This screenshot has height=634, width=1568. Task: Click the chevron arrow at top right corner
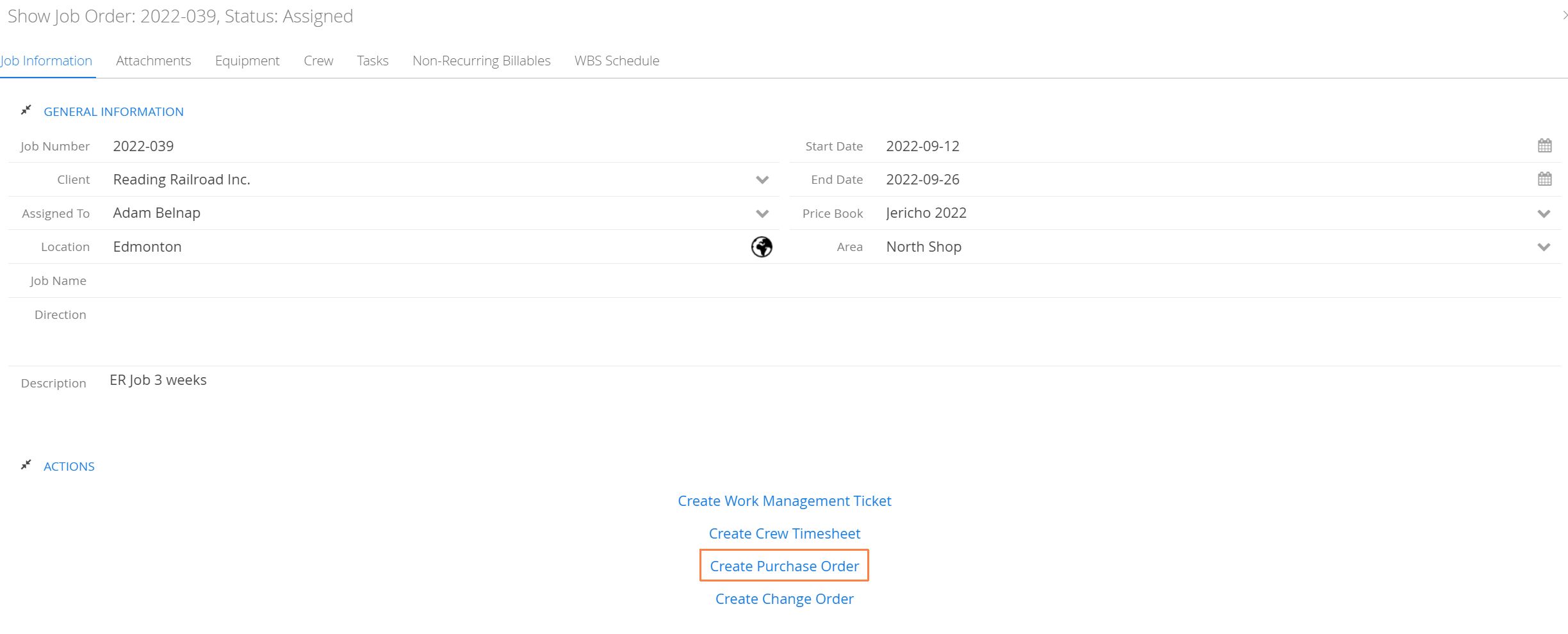pyautogui.click(x=1564, y=15)
